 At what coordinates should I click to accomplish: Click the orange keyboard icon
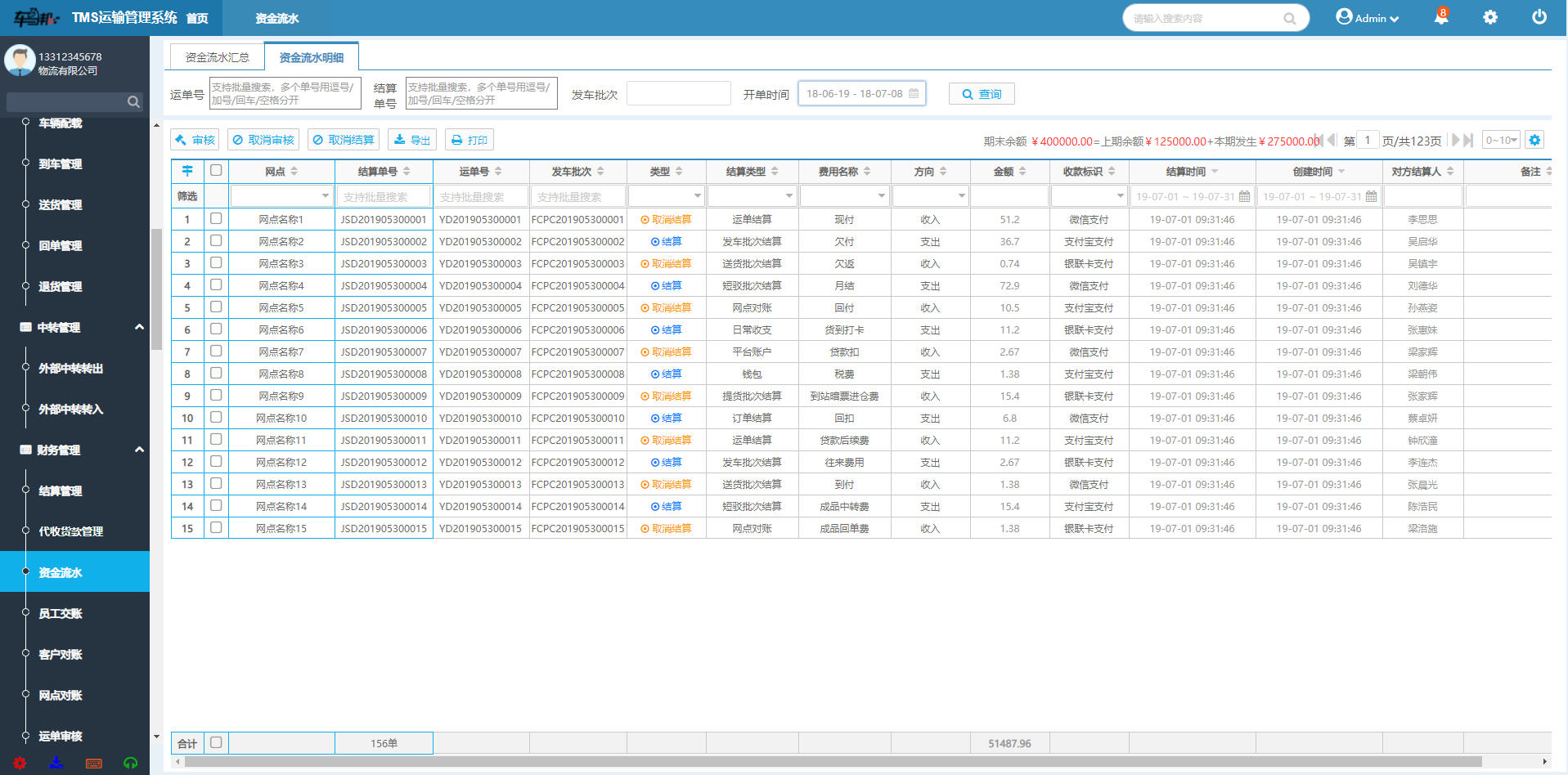click(x=94, y=763)
